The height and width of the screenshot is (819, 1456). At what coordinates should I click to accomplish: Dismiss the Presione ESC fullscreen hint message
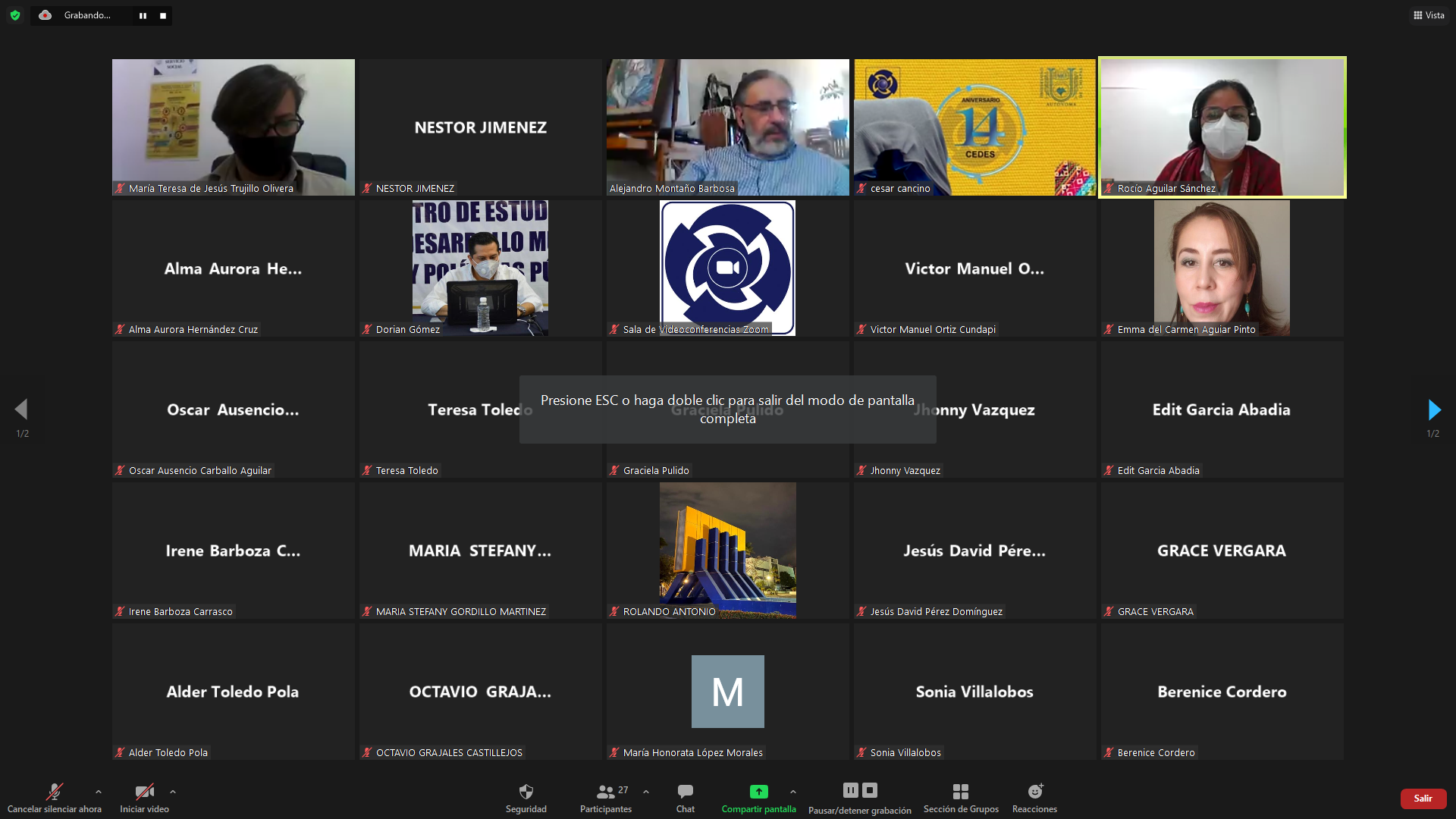tap(728, 409)
